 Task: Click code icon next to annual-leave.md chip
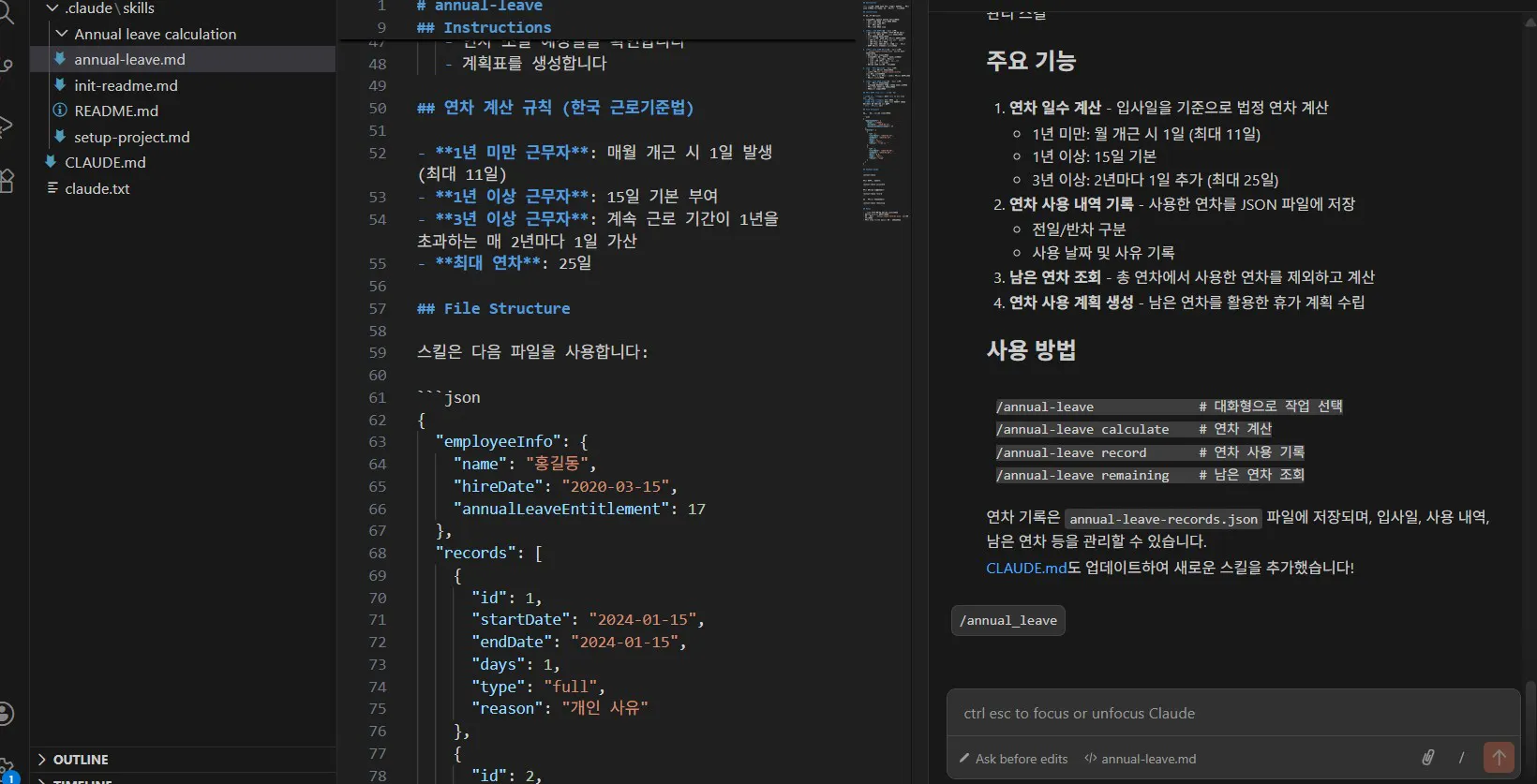point(1091,759)
